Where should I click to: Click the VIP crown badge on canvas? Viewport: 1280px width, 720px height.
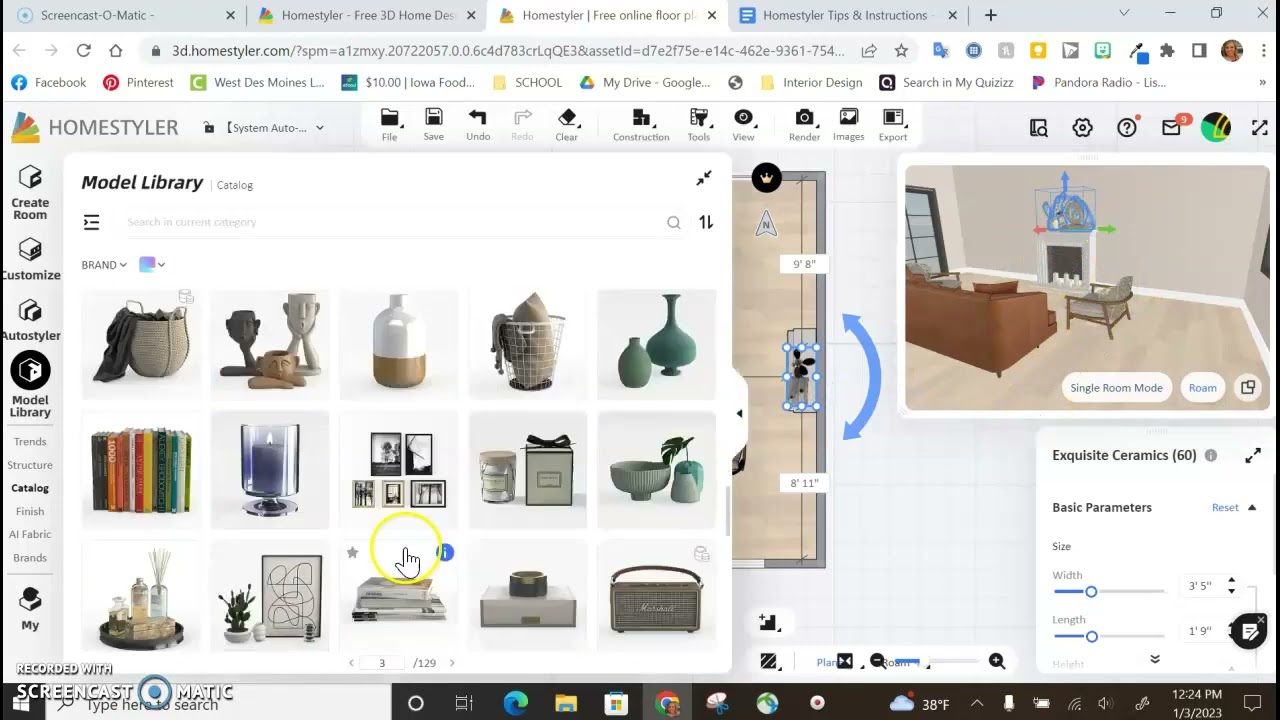click(x=767, y=178)
